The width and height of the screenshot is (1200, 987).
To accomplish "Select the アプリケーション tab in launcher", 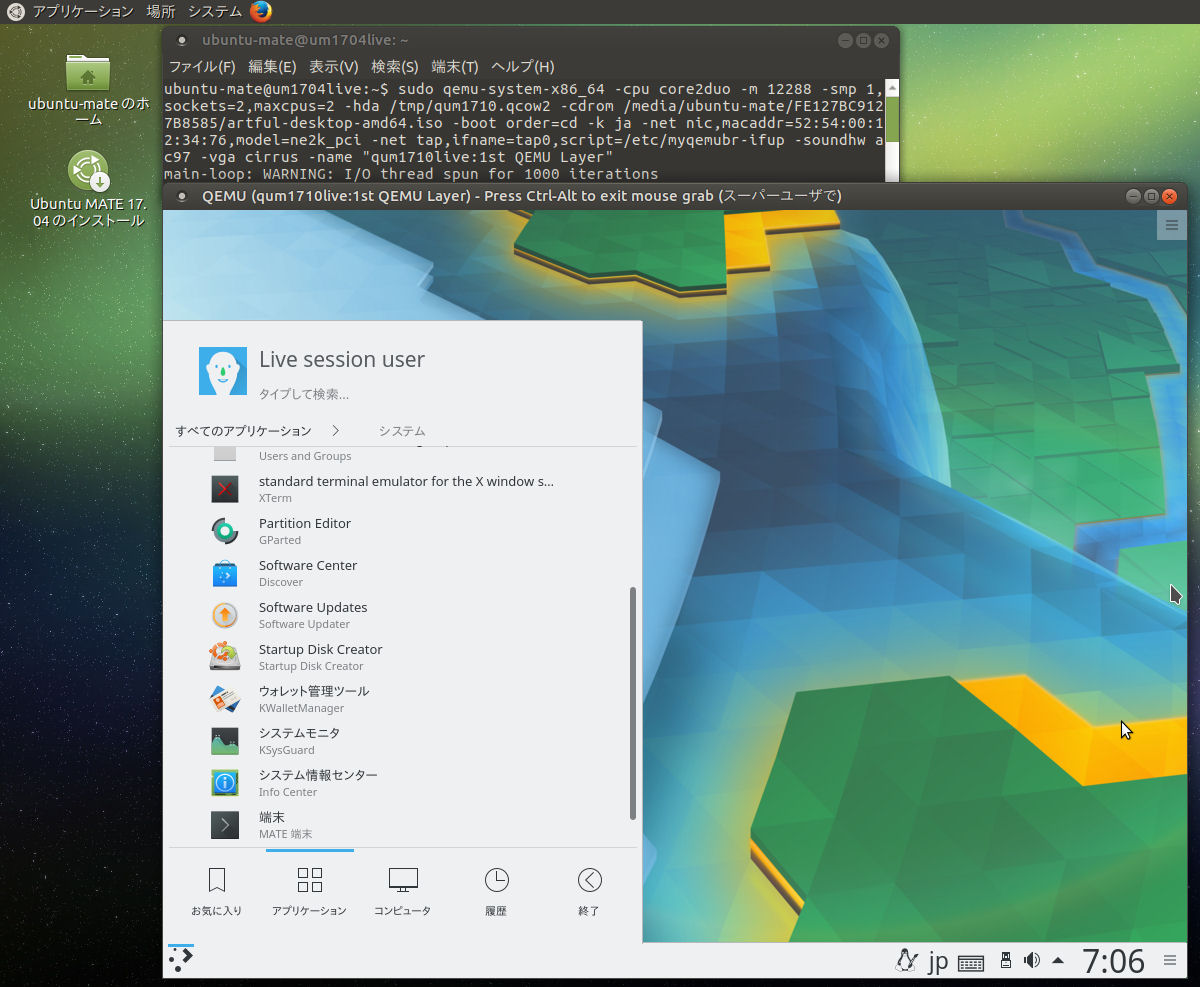I will click(310, 892).
